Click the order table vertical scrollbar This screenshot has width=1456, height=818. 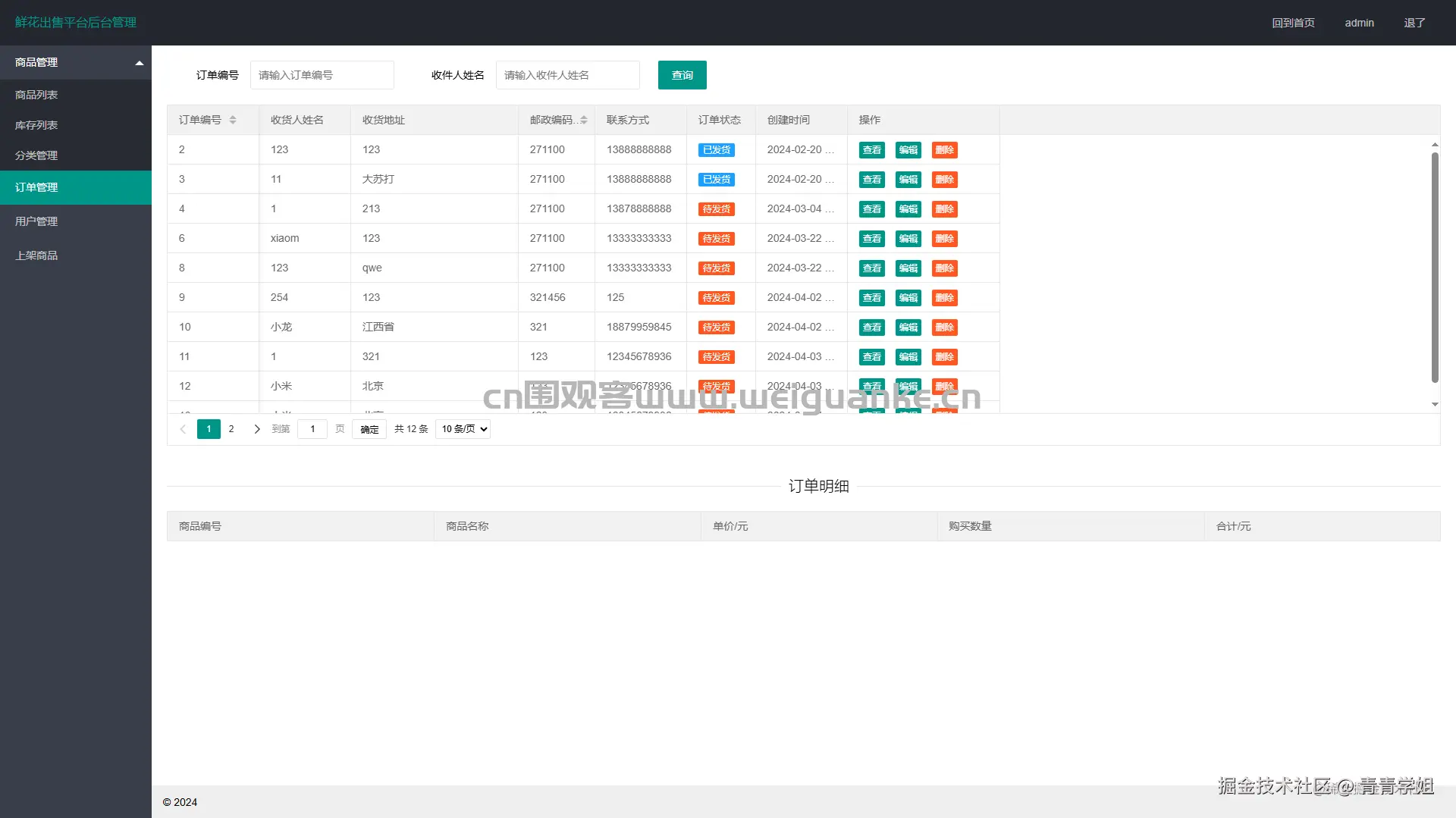tap(1435, 268)
